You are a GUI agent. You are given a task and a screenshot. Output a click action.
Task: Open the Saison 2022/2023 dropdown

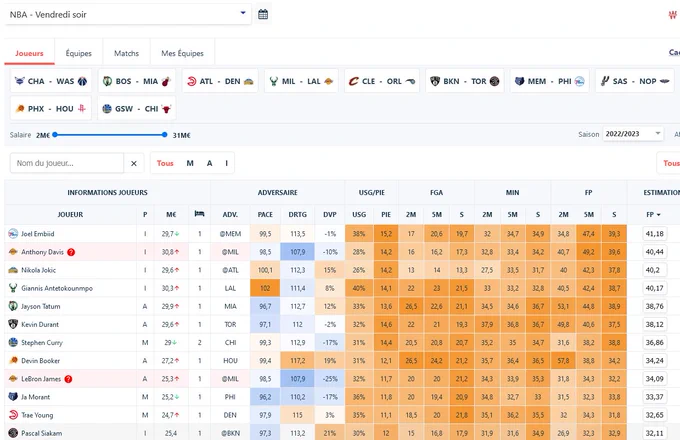(x=633, y=134)
